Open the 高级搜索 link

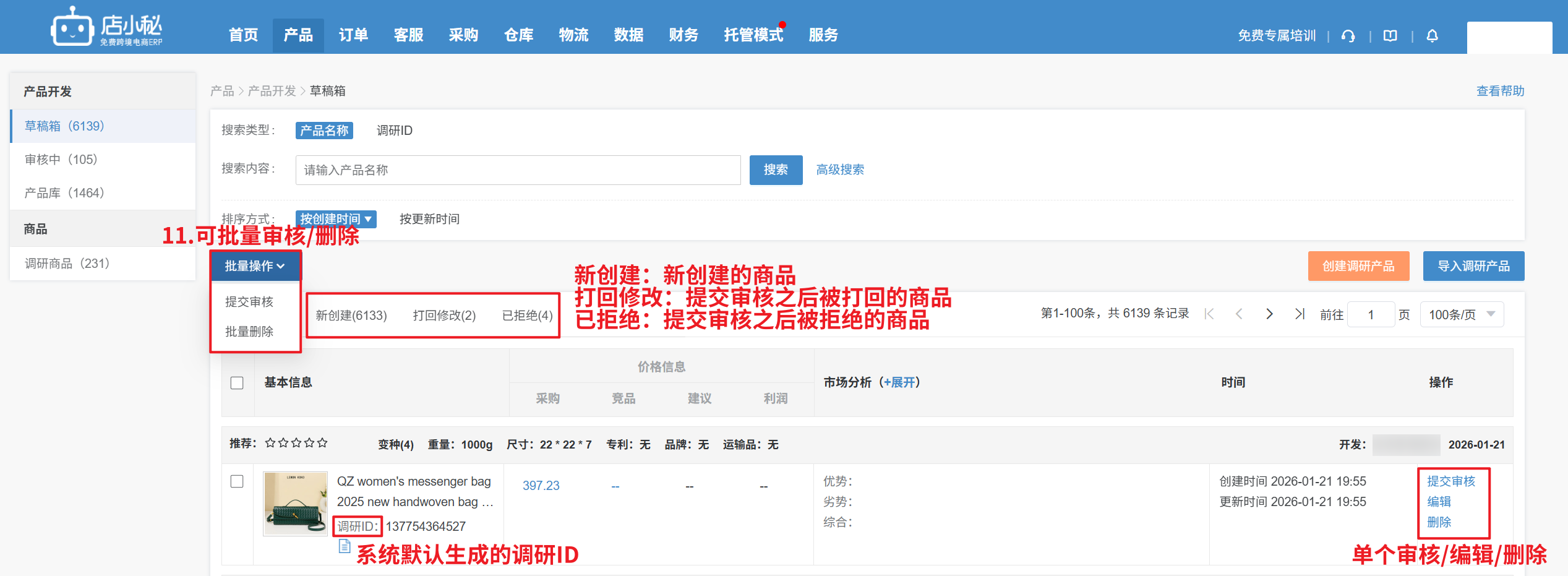[840, 170]
